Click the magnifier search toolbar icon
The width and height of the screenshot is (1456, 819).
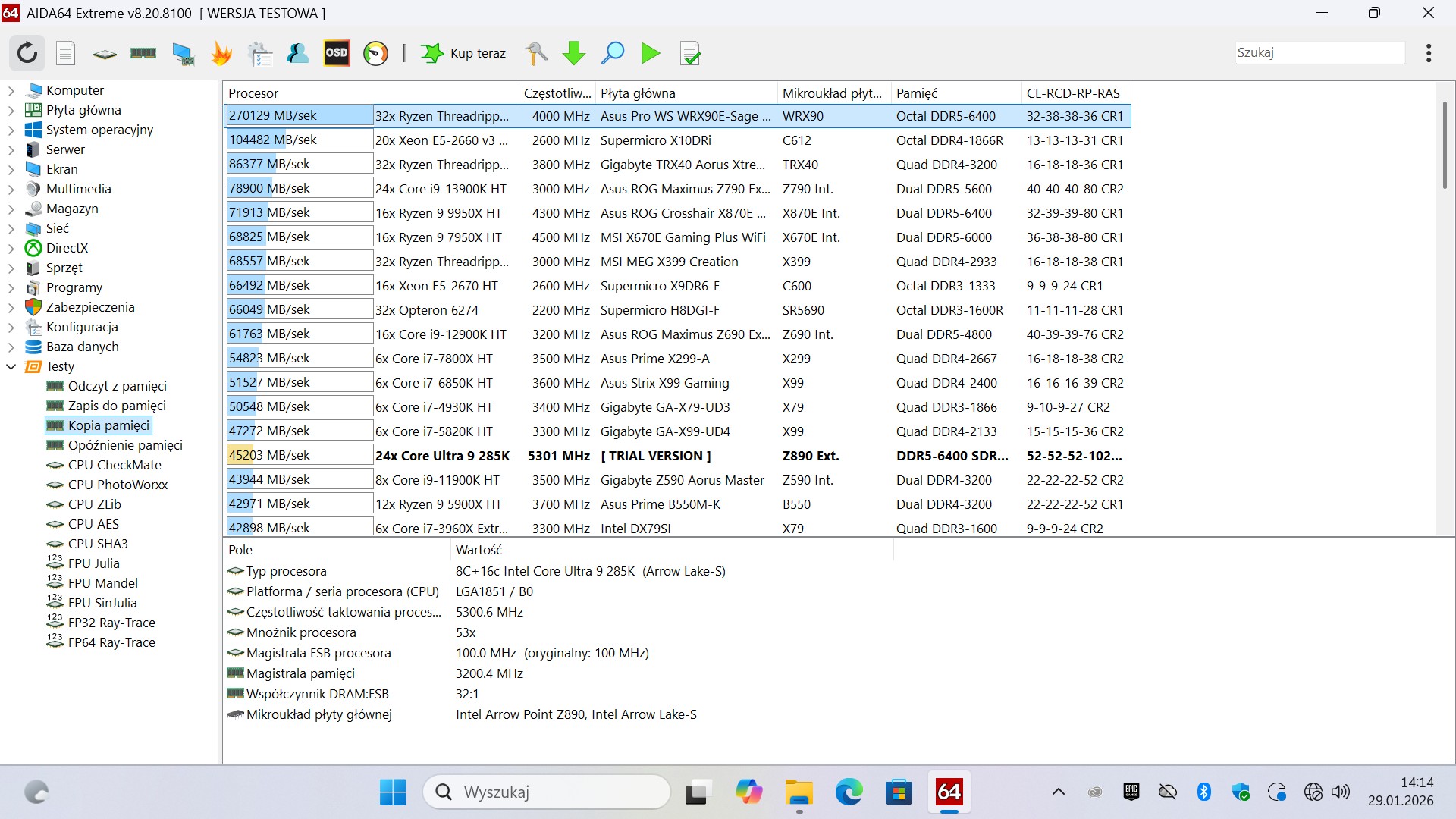612,53
